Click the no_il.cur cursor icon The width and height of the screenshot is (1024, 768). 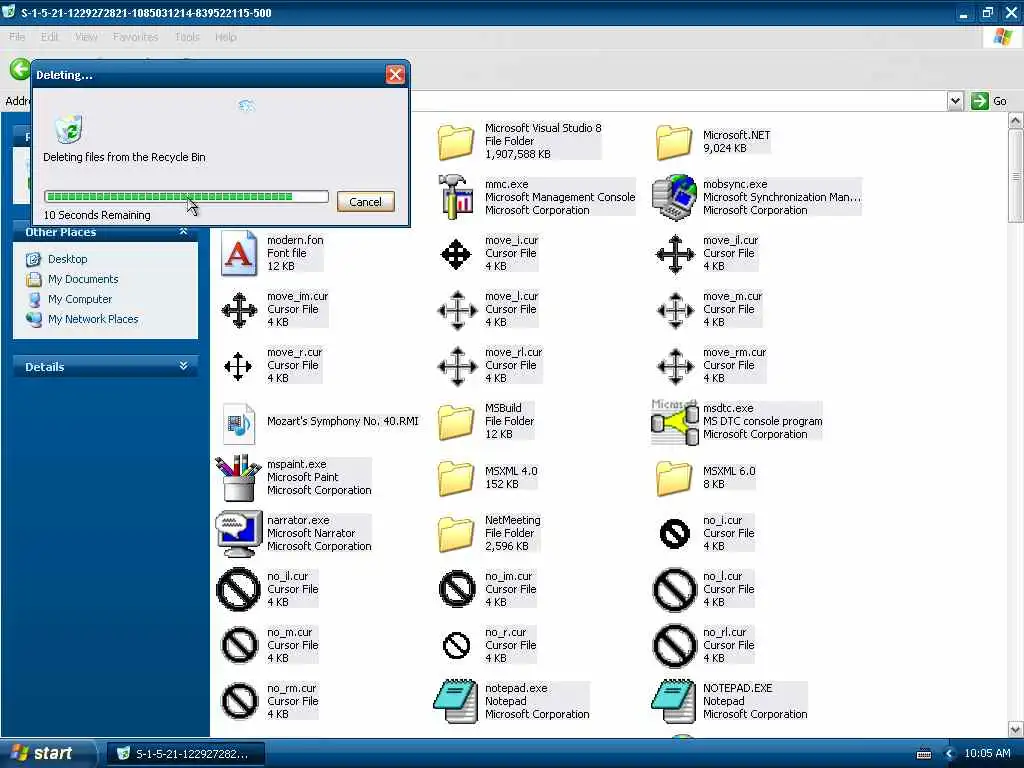point(238,589)
